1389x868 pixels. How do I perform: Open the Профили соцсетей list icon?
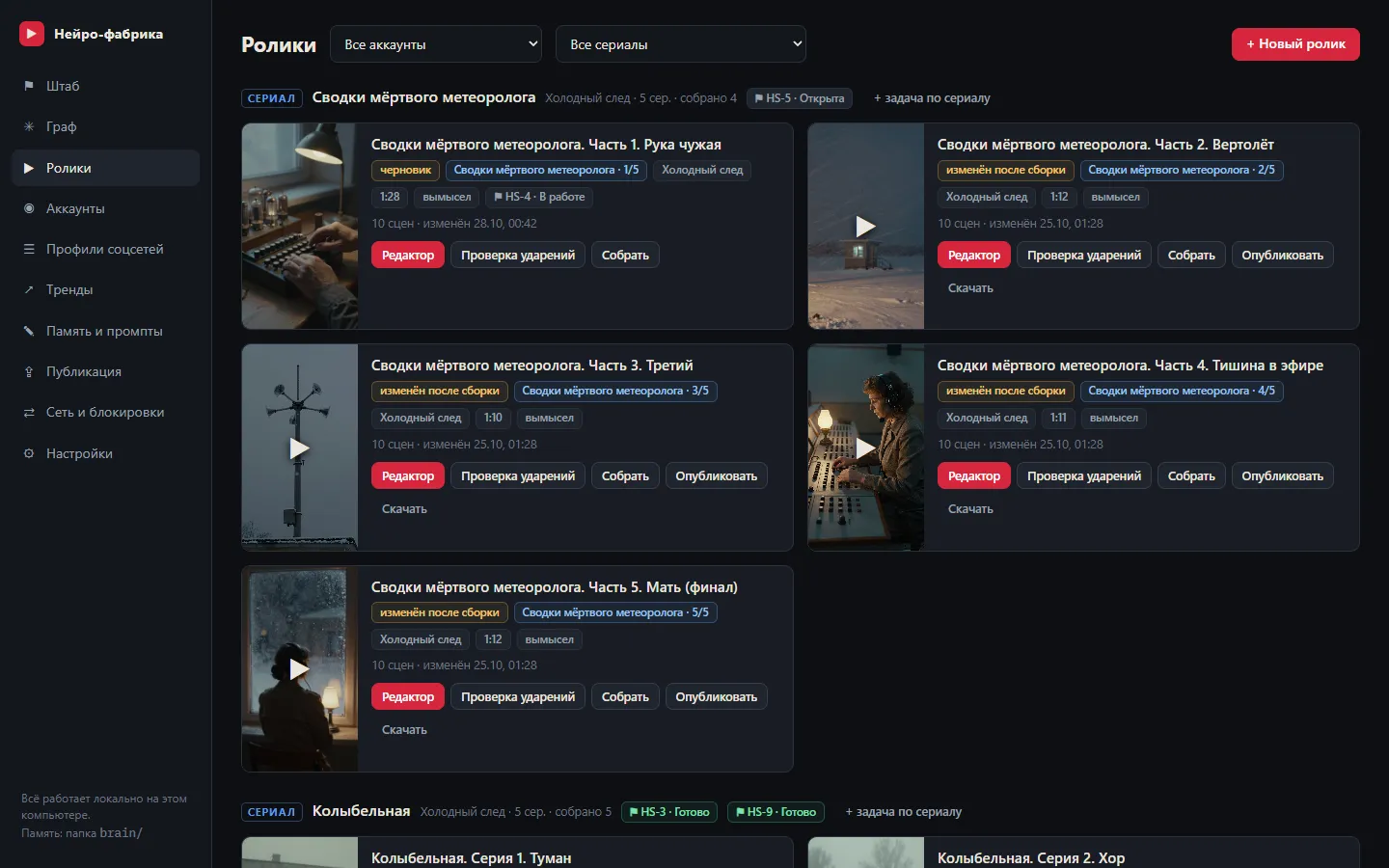29,249
